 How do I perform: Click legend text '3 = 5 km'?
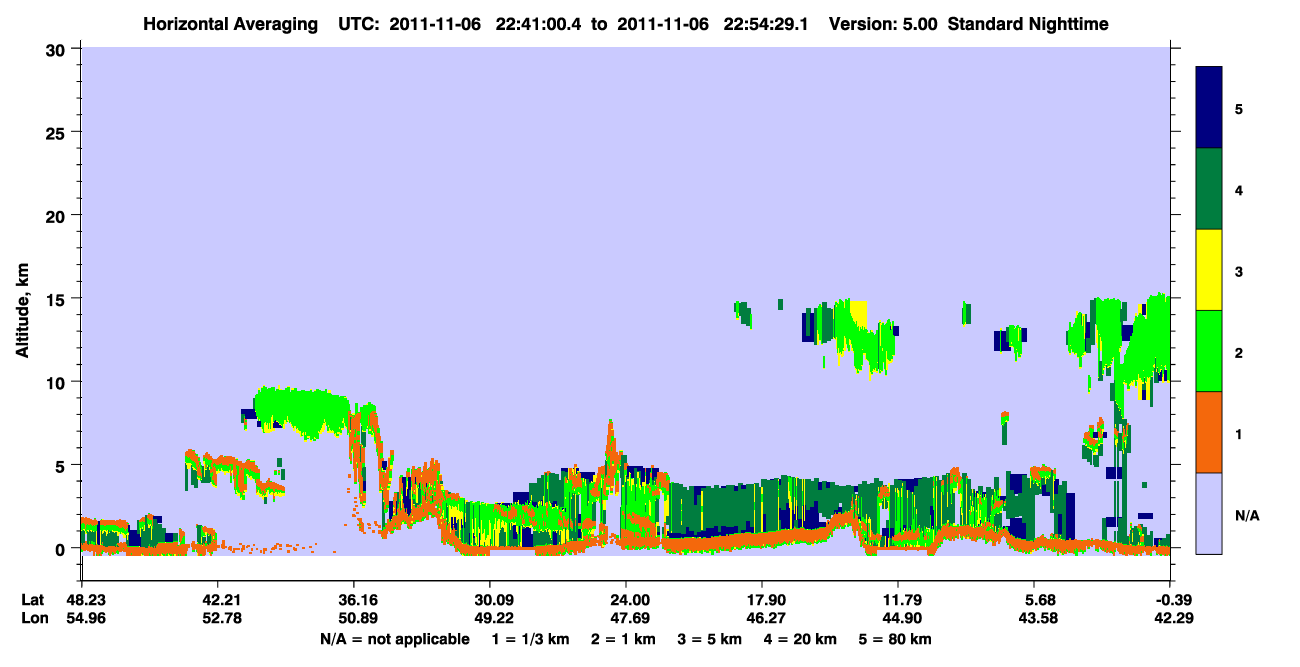[710, 639]
